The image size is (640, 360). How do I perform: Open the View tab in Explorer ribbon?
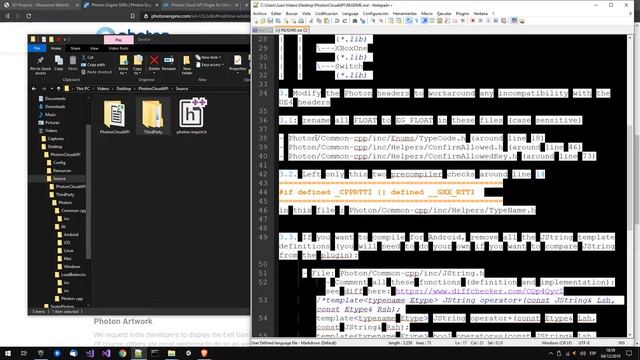tap(94, 48)
